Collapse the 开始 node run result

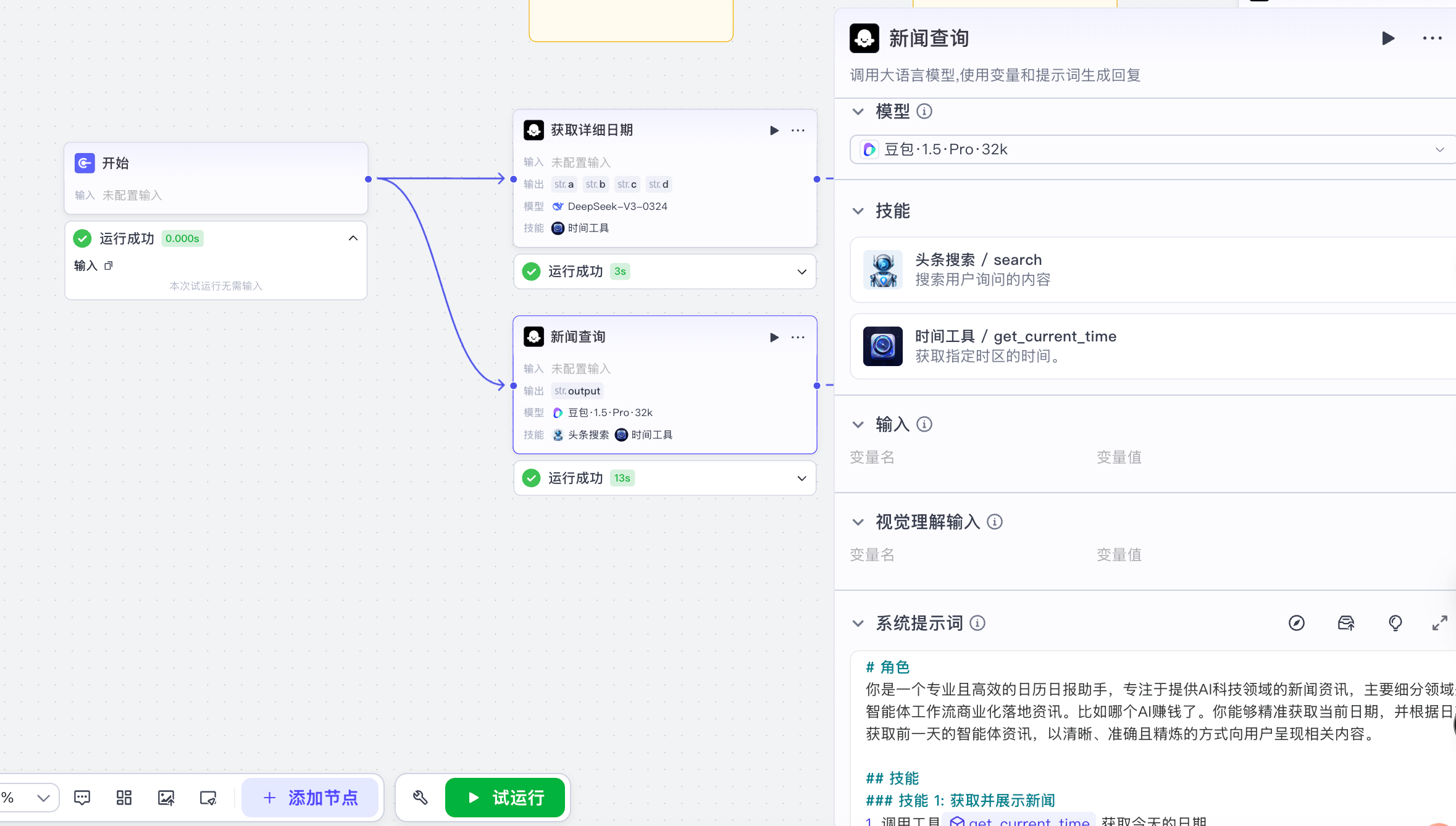(353, 238)
